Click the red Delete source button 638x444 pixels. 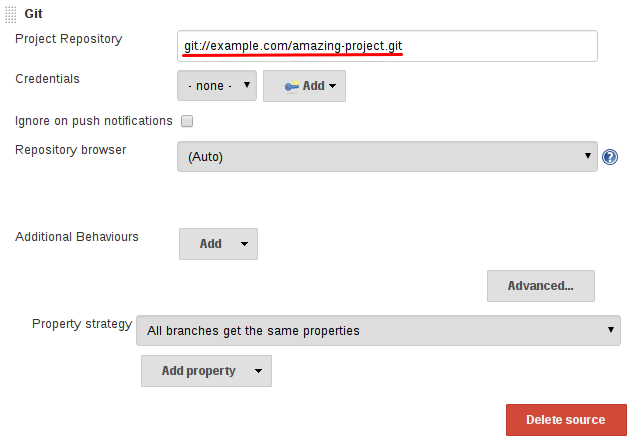coord(566,420)
